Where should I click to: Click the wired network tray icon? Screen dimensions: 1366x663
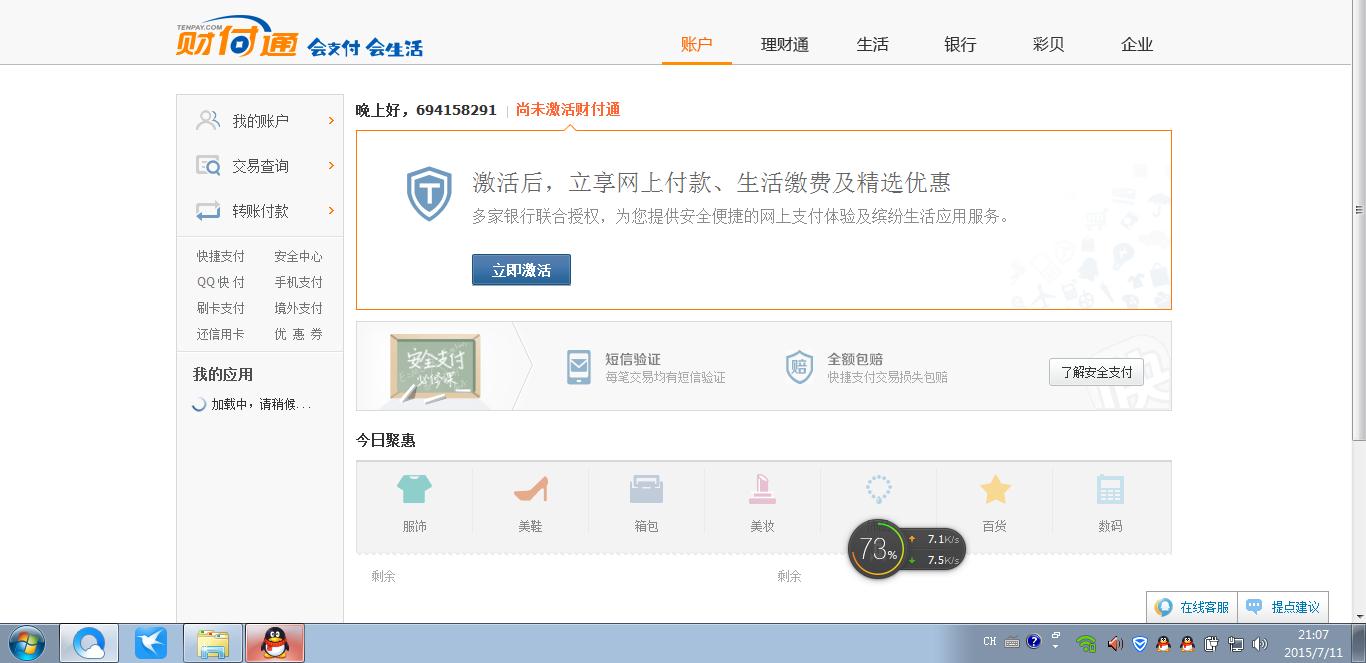[1236, 643]
